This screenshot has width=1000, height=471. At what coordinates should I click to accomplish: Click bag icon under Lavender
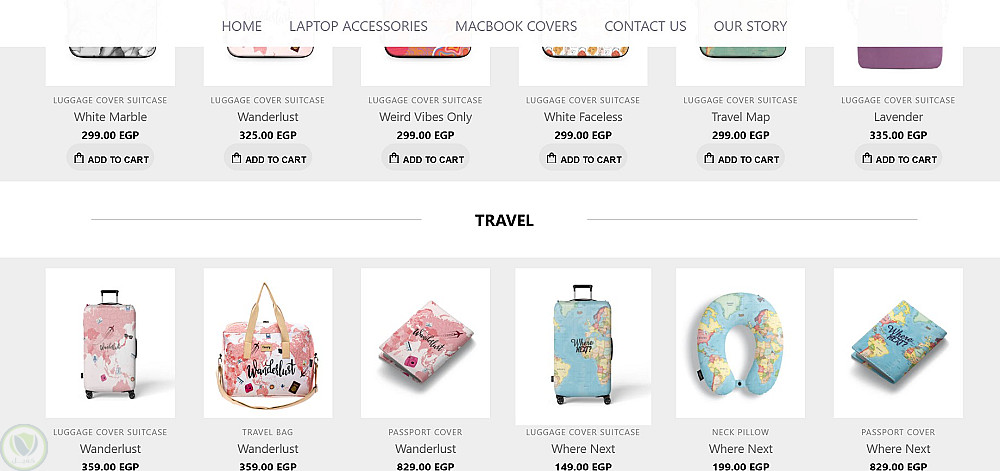[x=867, y=158]
